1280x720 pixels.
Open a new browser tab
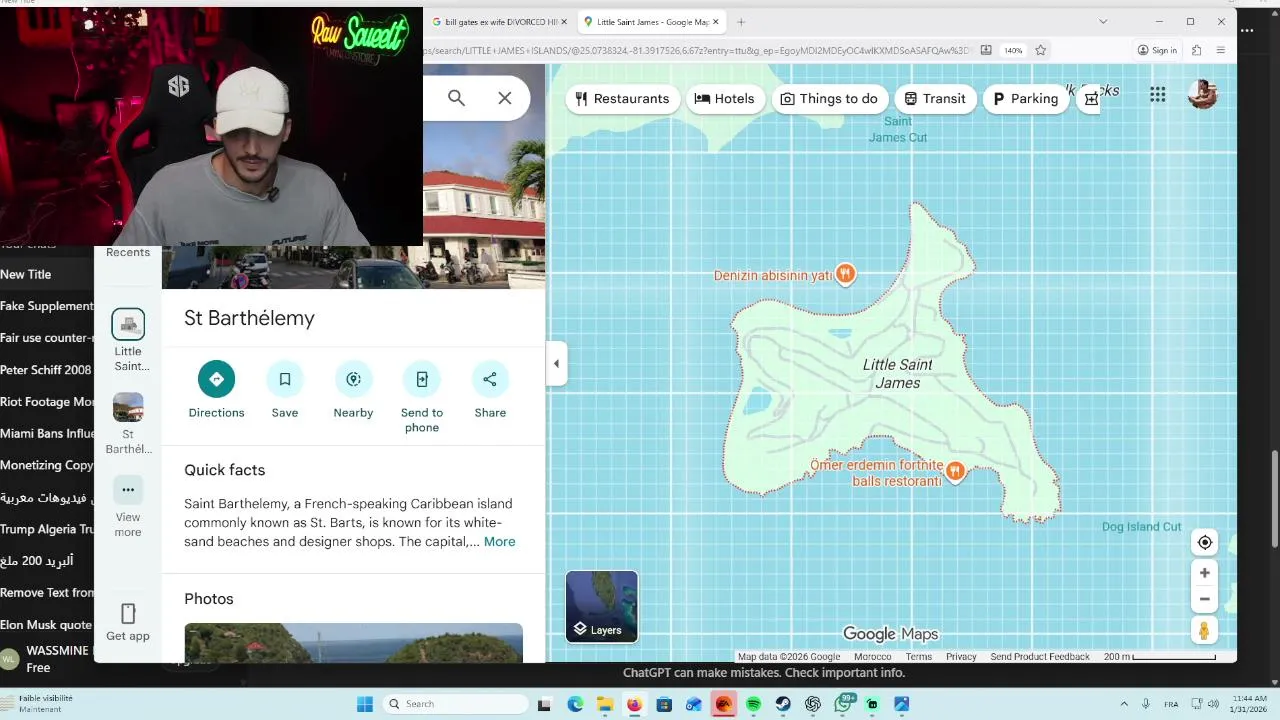pos(741,22)
